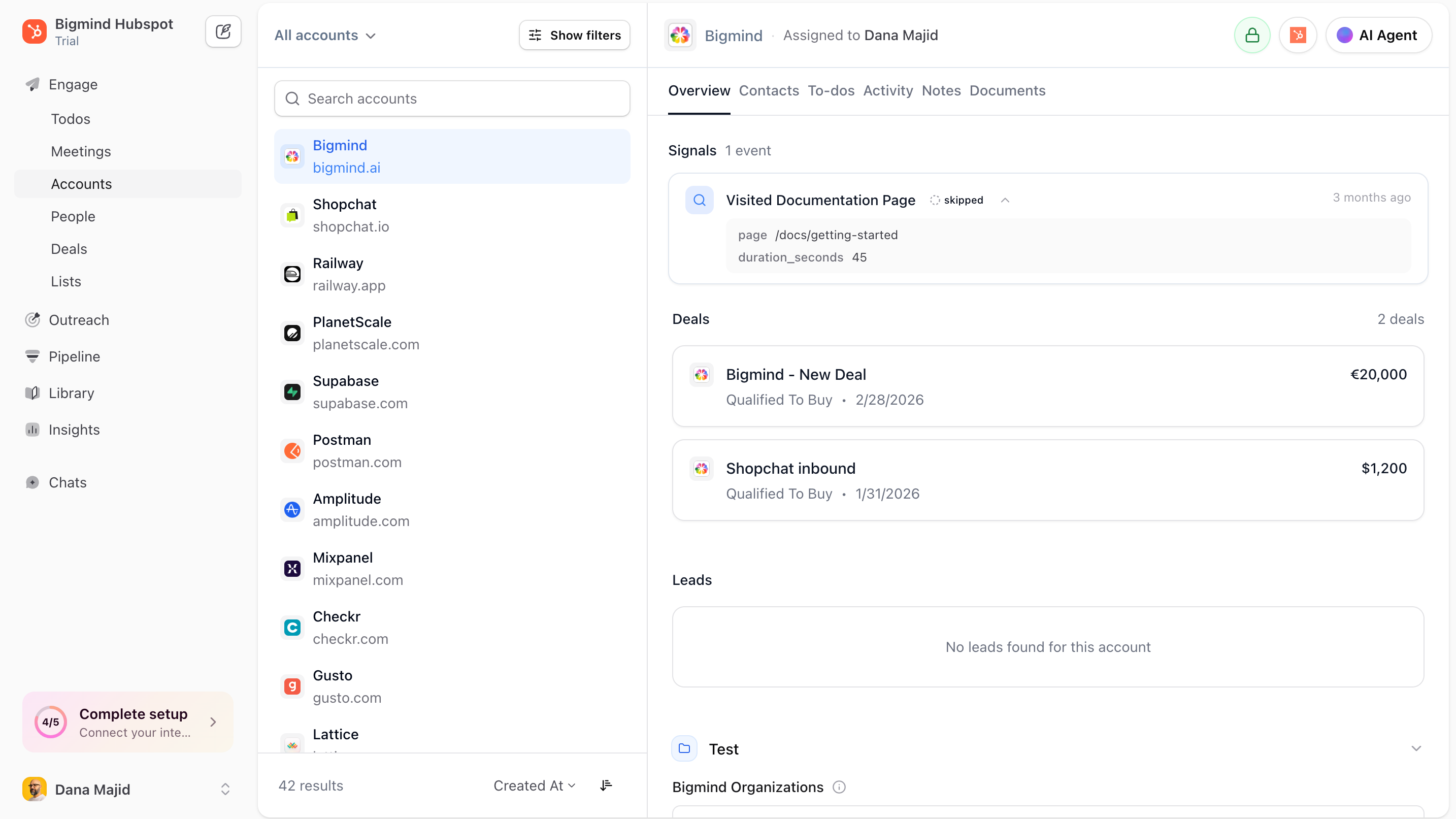
Task: Click the Search accounts input field
Action: pos(452,99)
